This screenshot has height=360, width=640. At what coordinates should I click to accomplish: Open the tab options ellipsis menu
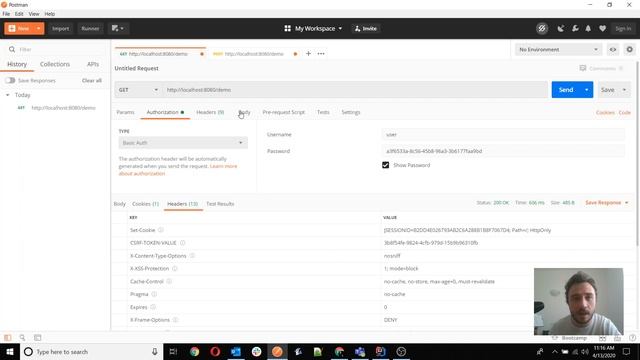321,54
